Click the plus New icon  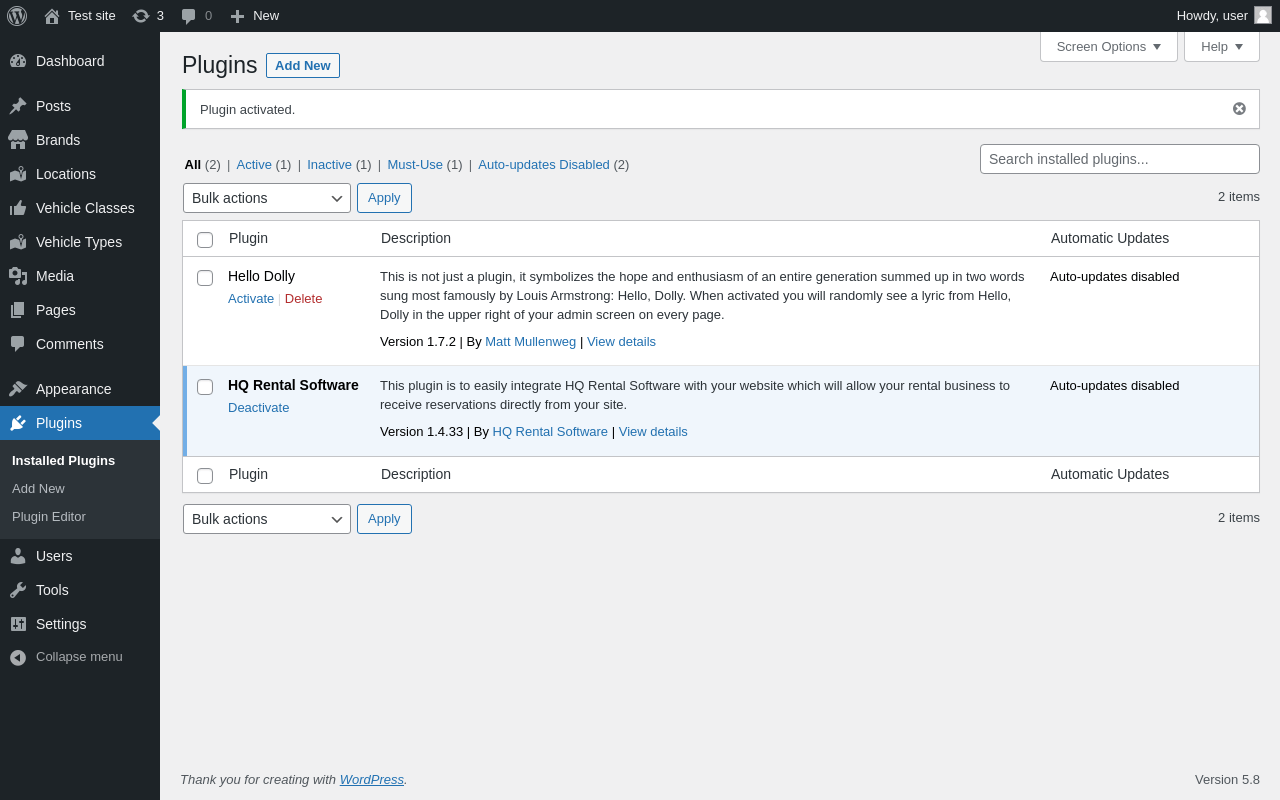[x=237, y=16]
